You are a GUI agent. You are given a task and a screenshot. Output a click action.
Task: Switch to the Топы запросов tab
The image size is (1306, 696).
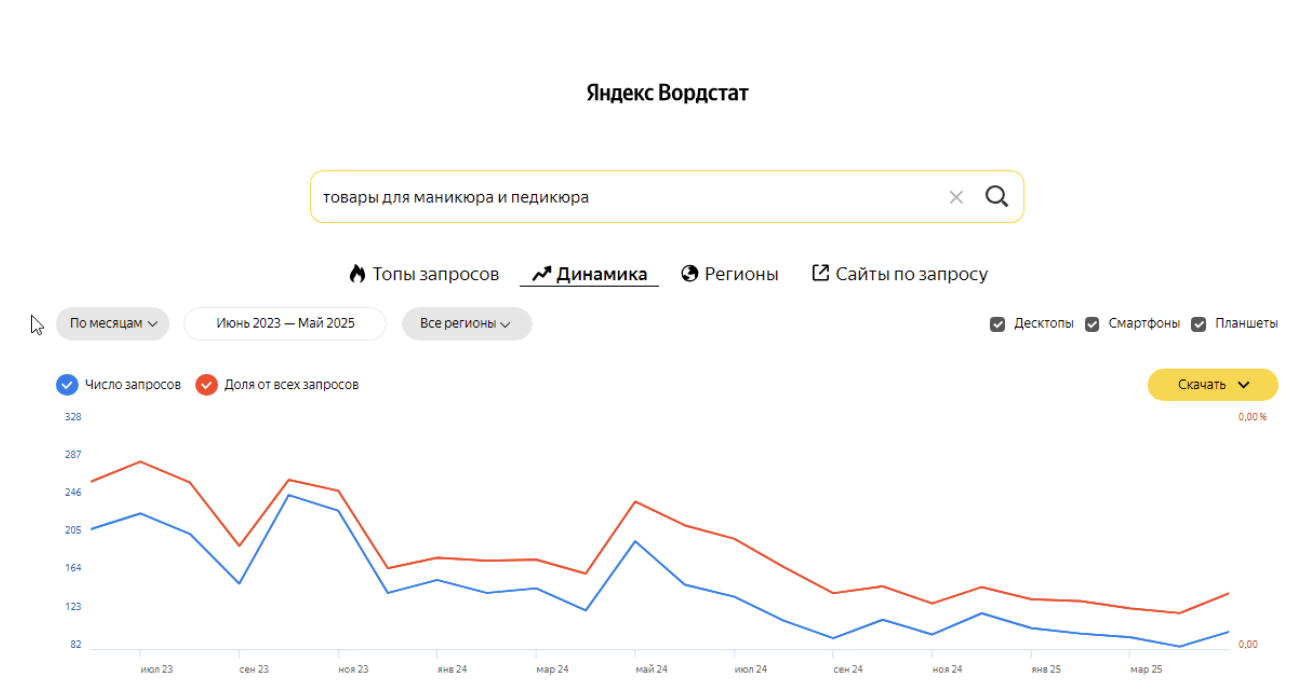(435, 274)
